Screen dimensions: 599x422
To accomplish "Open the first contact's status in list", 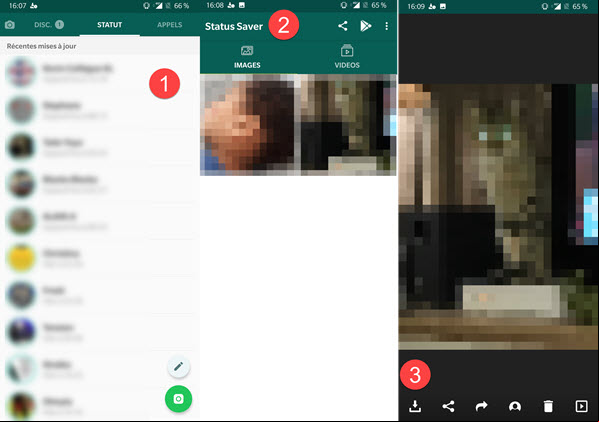I will [99, 73].
